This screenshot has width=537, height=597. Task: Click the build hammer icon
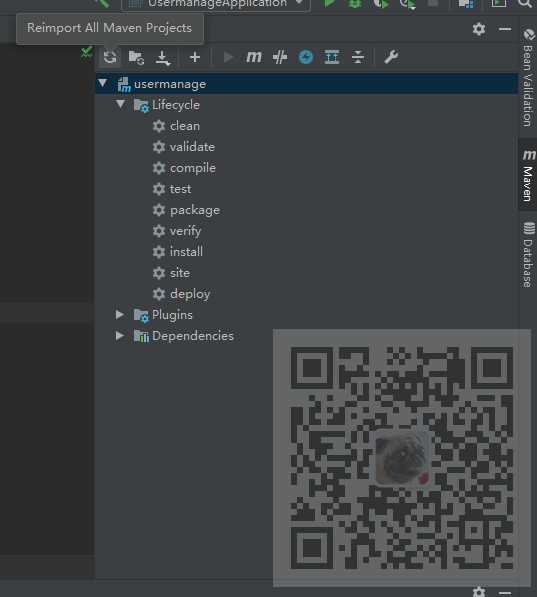click(x=102, y=3)
